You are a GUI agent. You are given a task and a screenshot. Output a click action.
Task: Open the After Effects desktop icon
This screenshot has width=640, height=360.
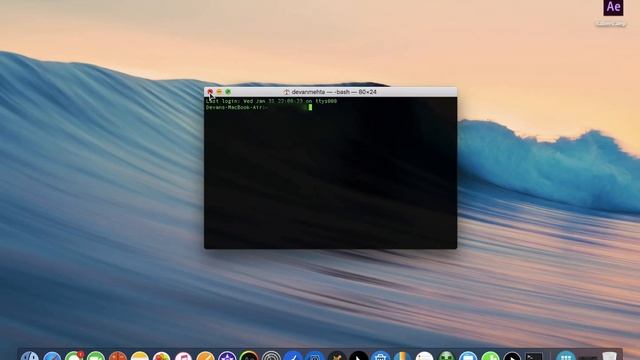pyautogui.click(x=613, y=7)
